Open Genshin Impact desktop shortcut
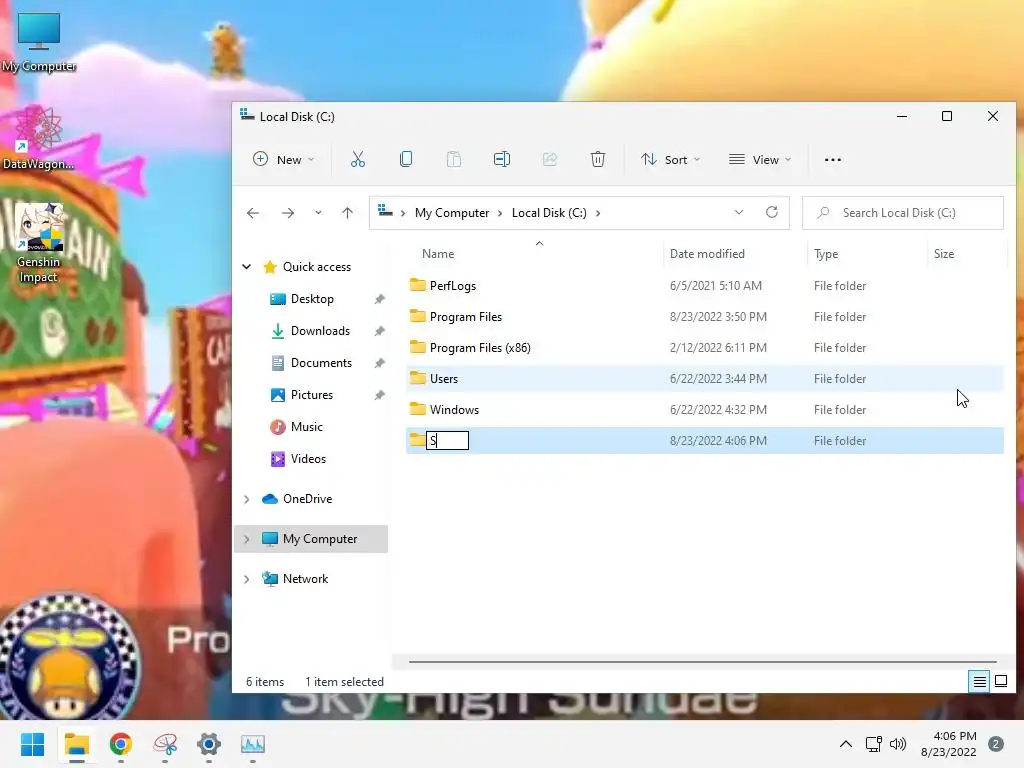This screenshot has width=1024, height=768. [x=39, y=243]
